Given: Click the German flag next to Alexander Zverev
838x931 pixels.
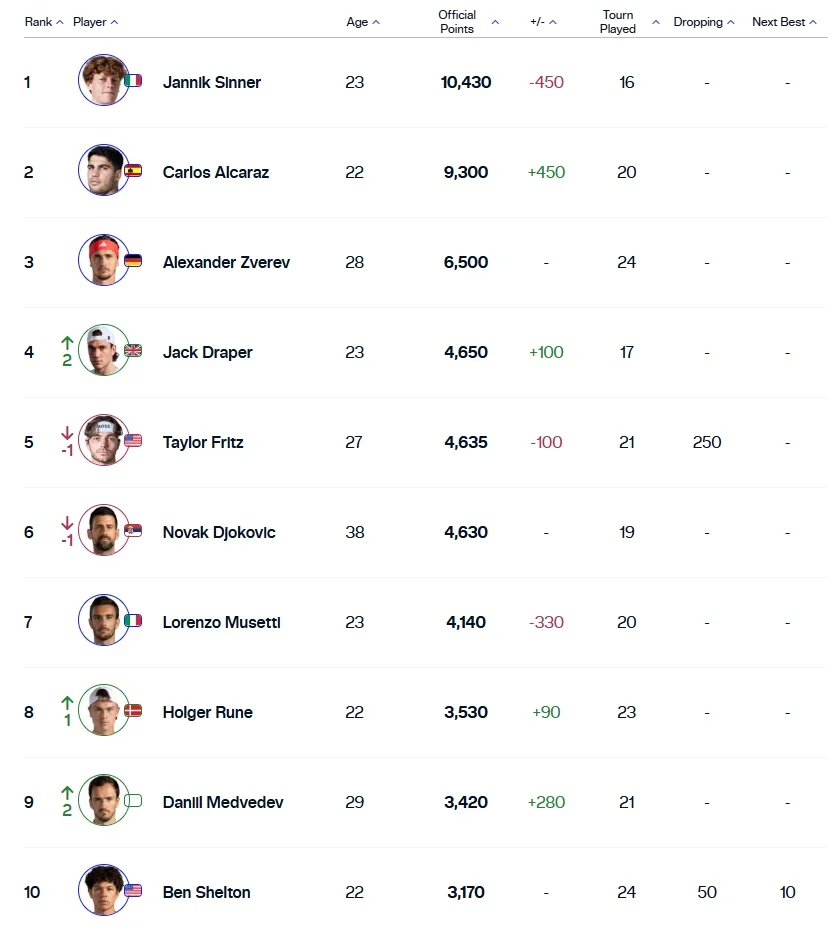Looking at the screenshot, I should [133, 261].
